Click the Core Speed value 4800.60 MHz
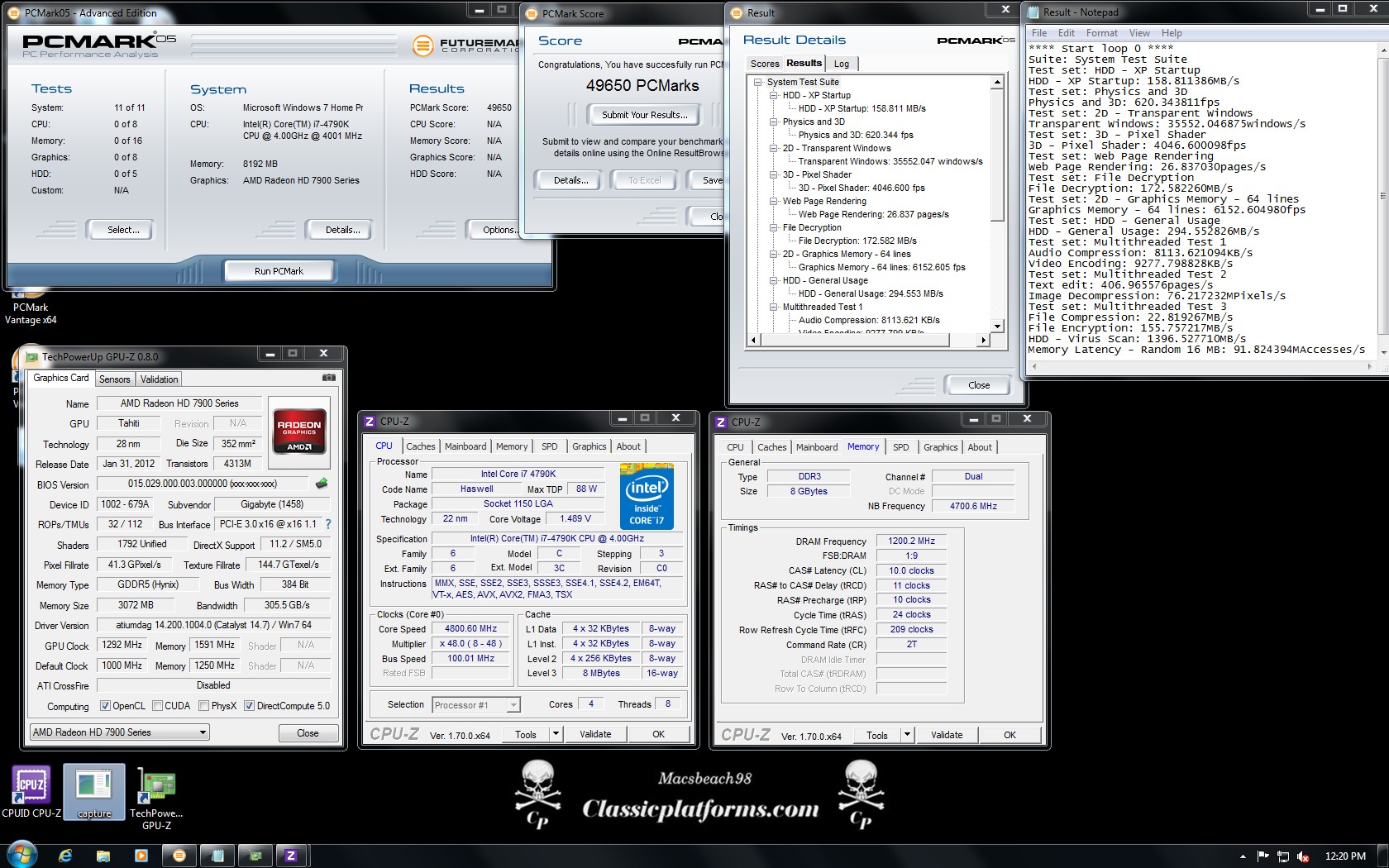This screenshot has height=868, width=1389. pyautogui.click(x=471, y=628)
